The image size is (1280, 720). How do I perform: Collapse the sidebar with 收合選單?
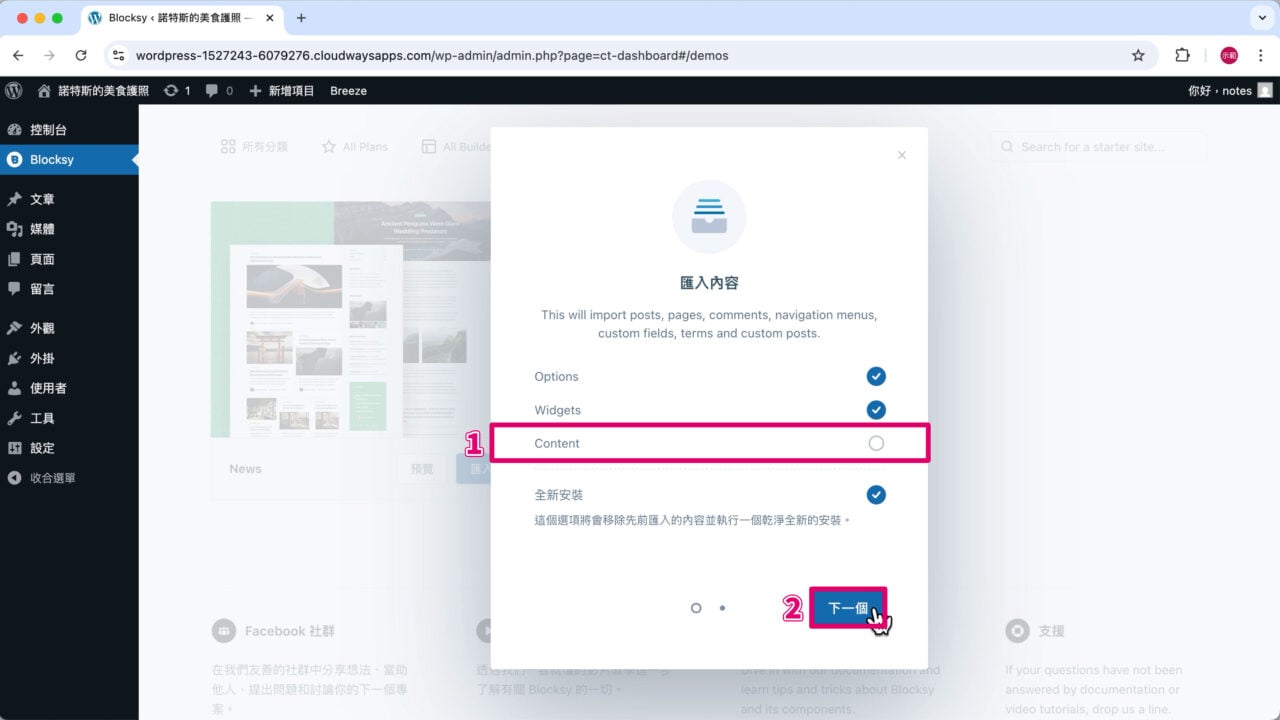point(52,478)
